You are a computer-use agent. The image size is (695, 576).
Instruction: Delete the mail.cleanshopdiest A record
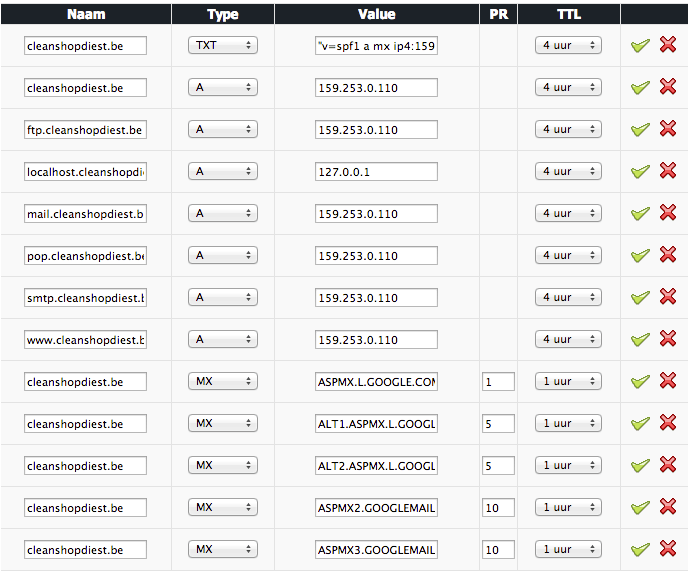668,213
